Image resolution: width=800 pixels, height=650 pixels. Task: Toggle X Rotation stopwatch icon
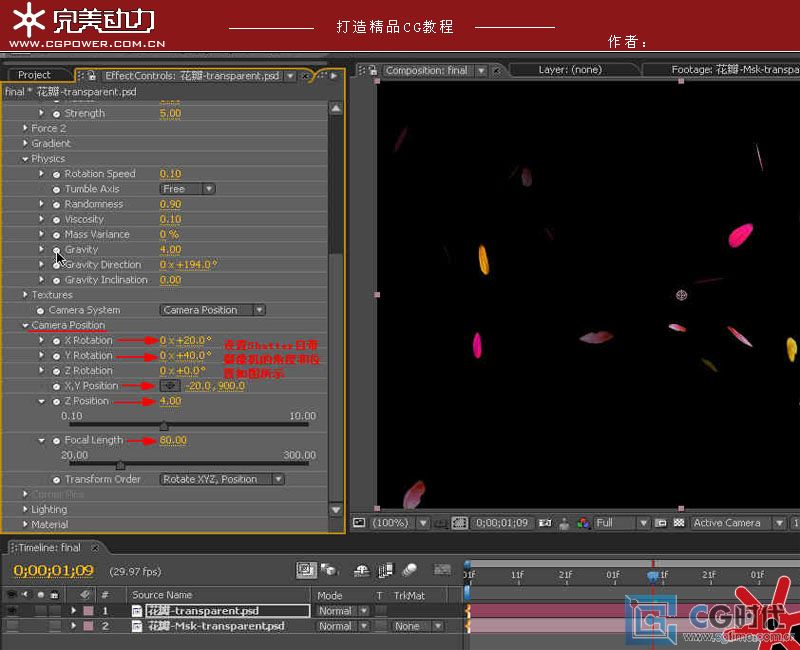57,341
